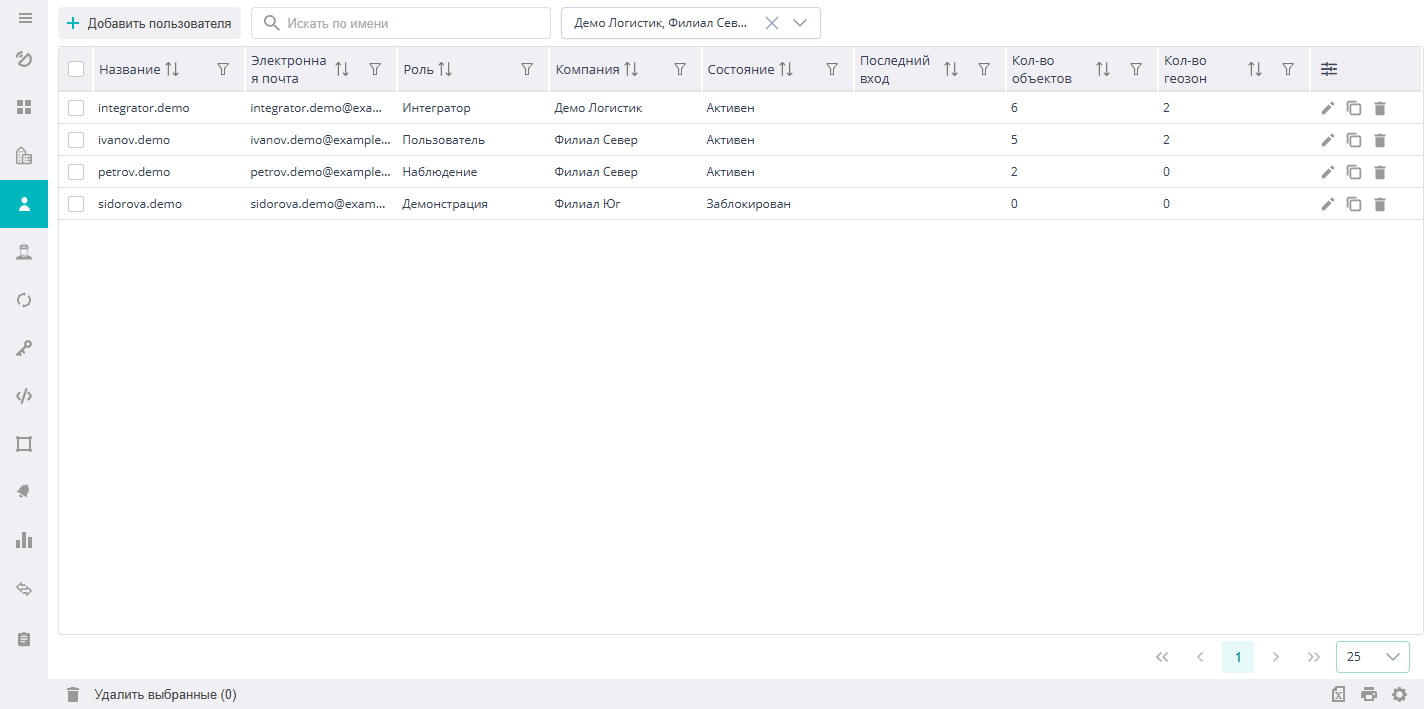The height and width of the screenshot is (709, 1424).
Task: Open the filter for the Роль column
Action: pos(527,69)
